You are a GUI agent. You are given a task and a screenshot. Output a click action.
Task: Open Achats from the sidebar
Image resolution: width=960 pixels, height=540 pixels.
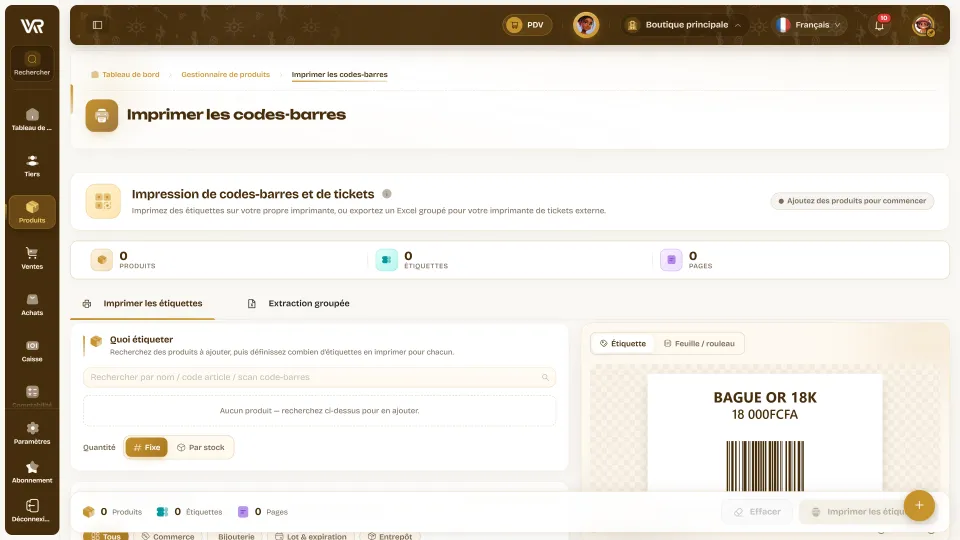point(32,304)
